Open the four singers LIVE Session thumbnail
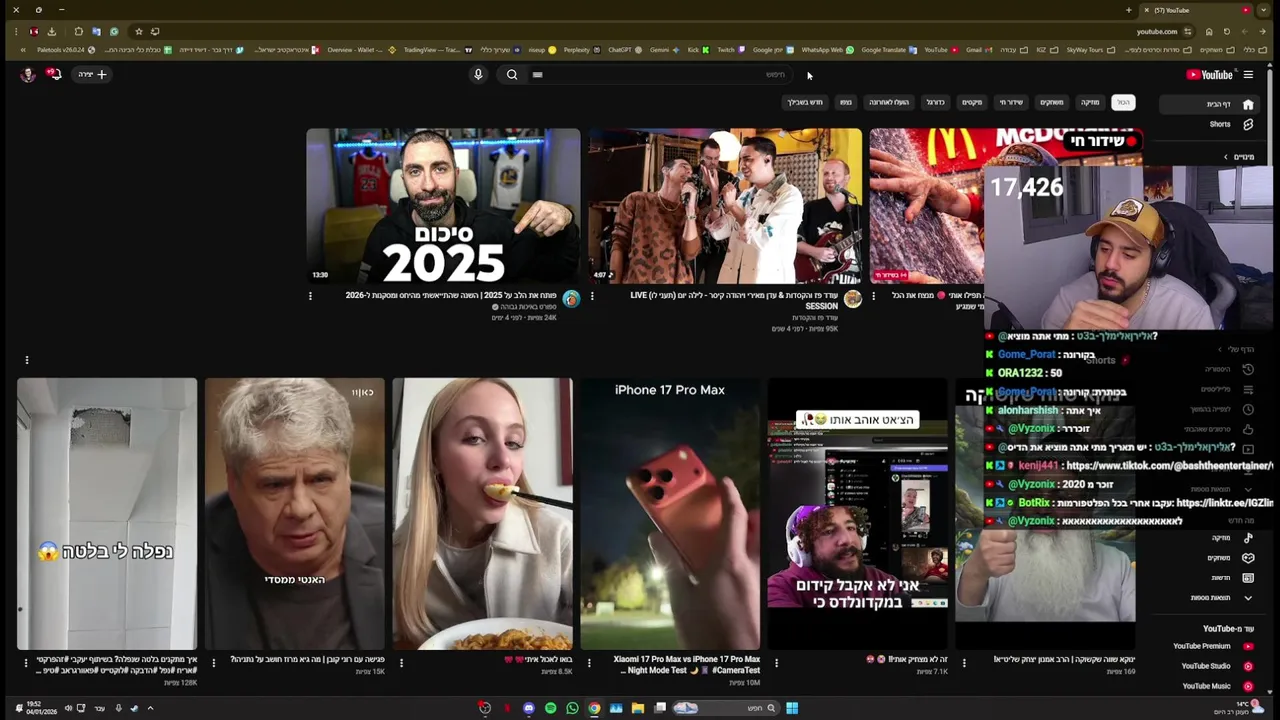 (725, 205)
